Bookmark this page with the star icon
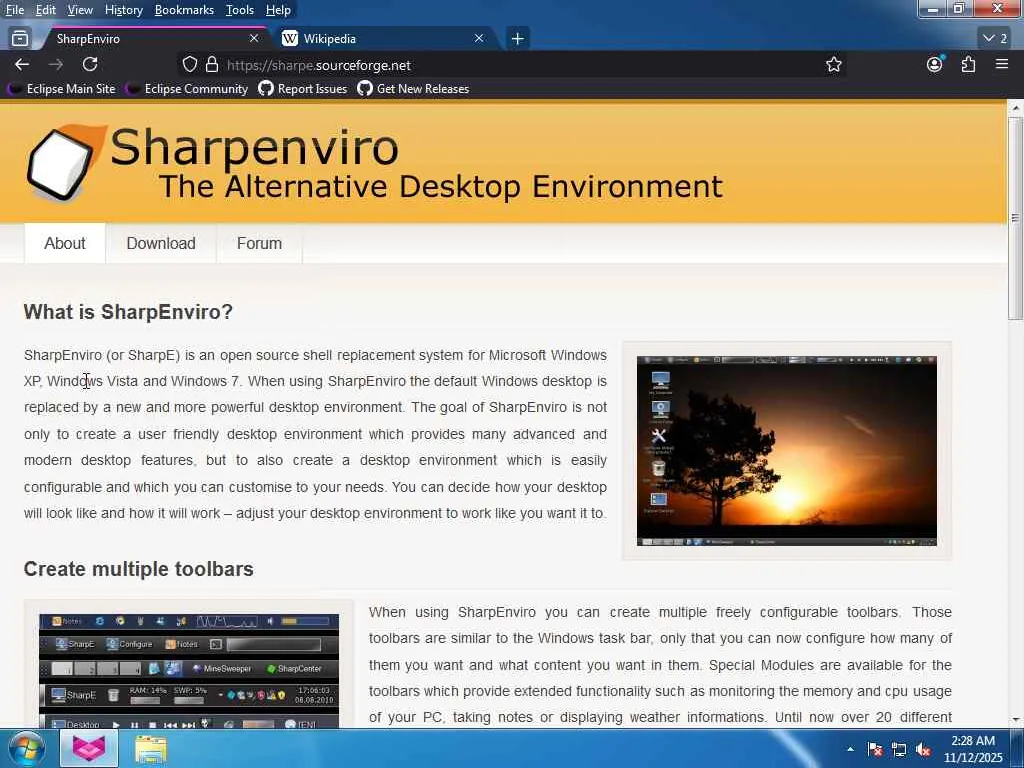Screen dimensions: 1024x768 coord(833,65)
